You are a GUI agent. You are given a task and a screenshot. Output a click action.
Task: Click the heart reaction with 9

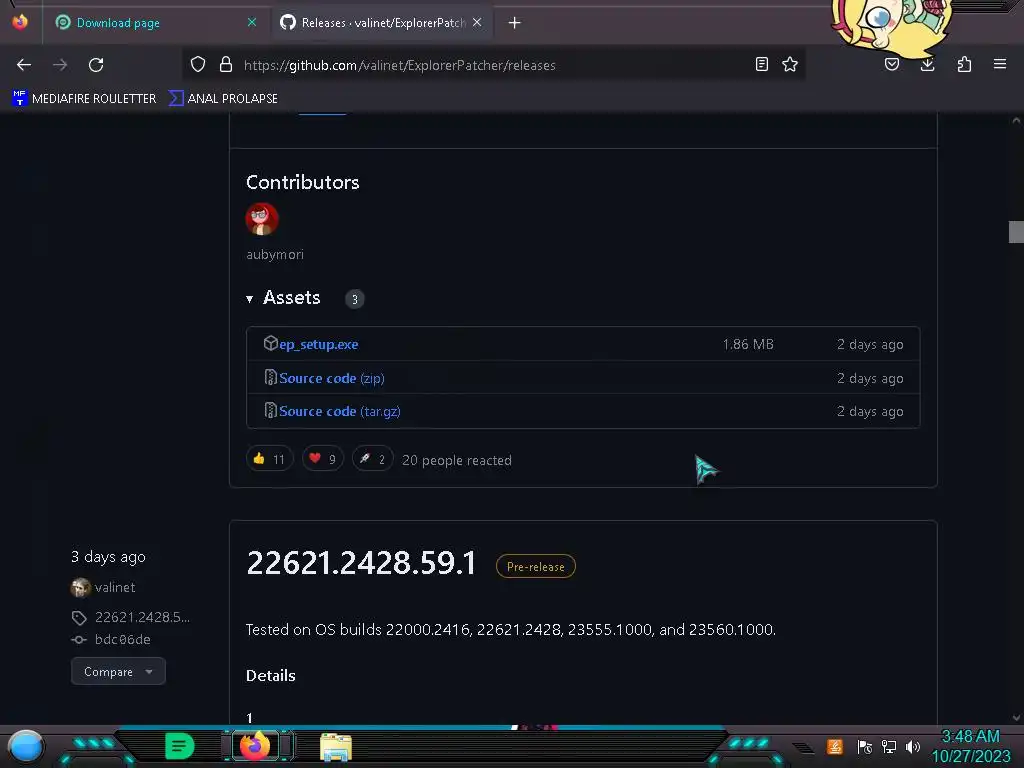(x=323, y=459)
